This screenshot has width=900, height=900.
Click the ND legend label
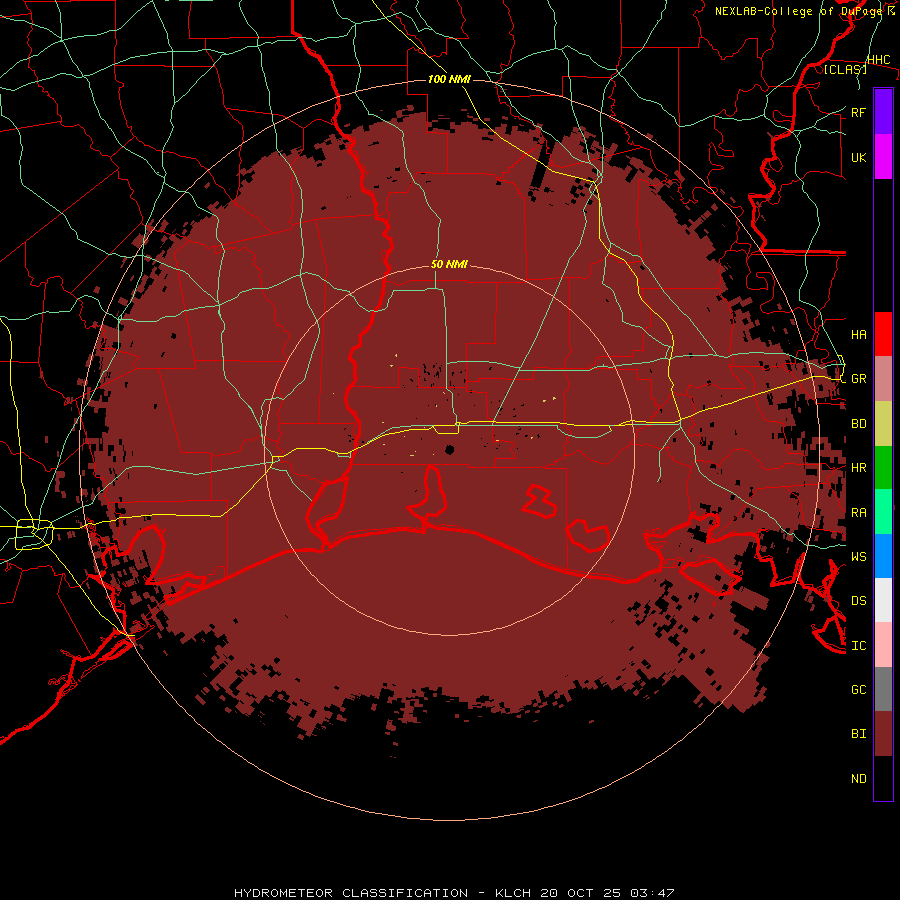859,779
